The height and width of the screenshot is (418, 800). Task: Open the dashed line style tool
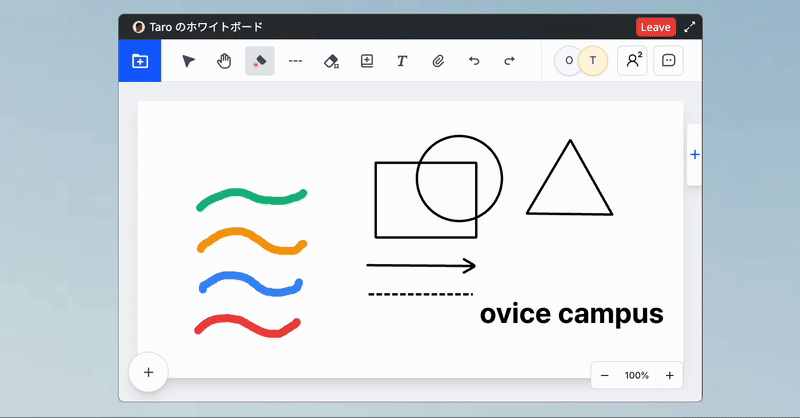point(295,61)
